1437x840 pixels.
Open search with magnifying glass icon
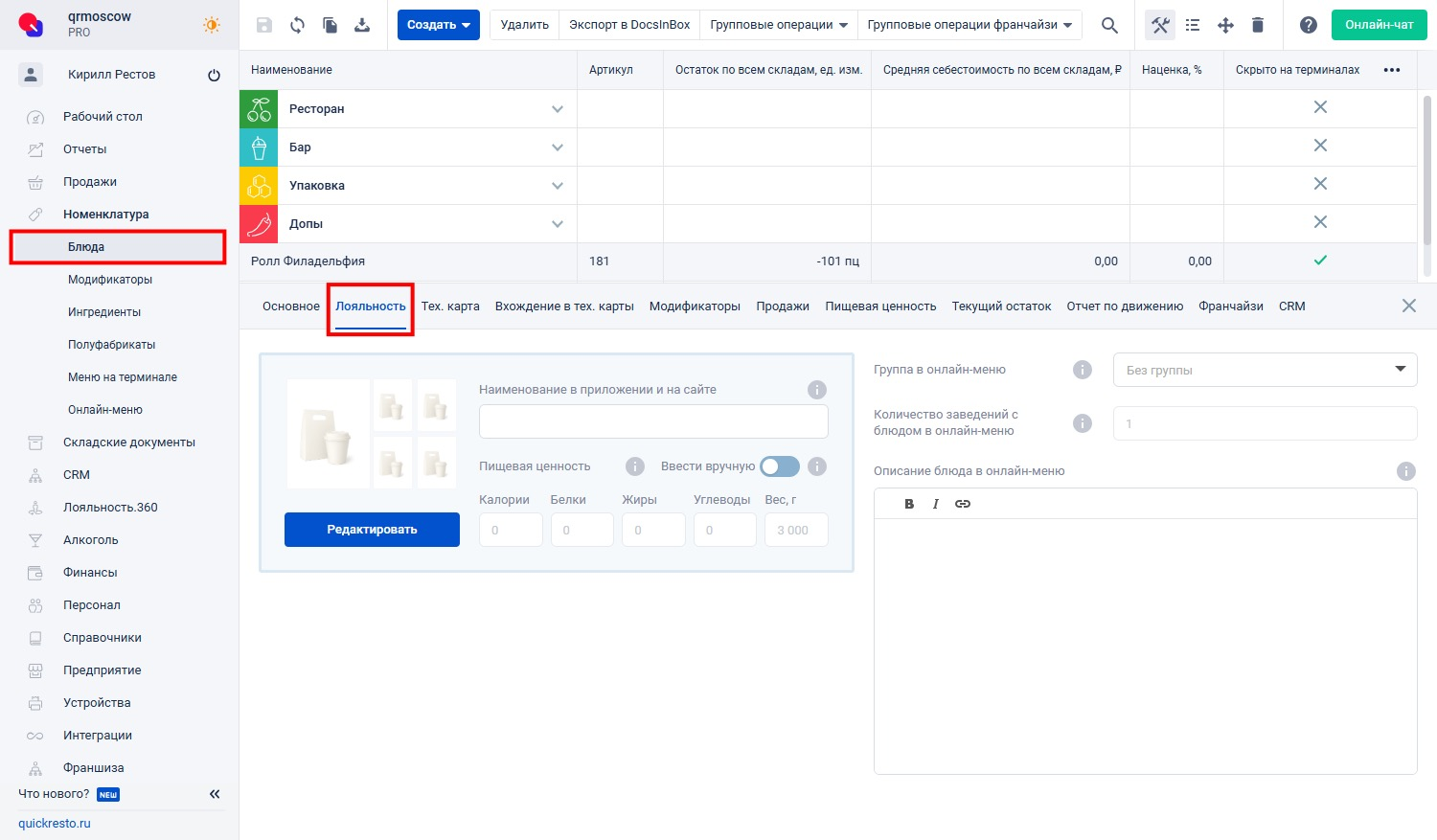pyautogui.click(x=1109, y=25)
